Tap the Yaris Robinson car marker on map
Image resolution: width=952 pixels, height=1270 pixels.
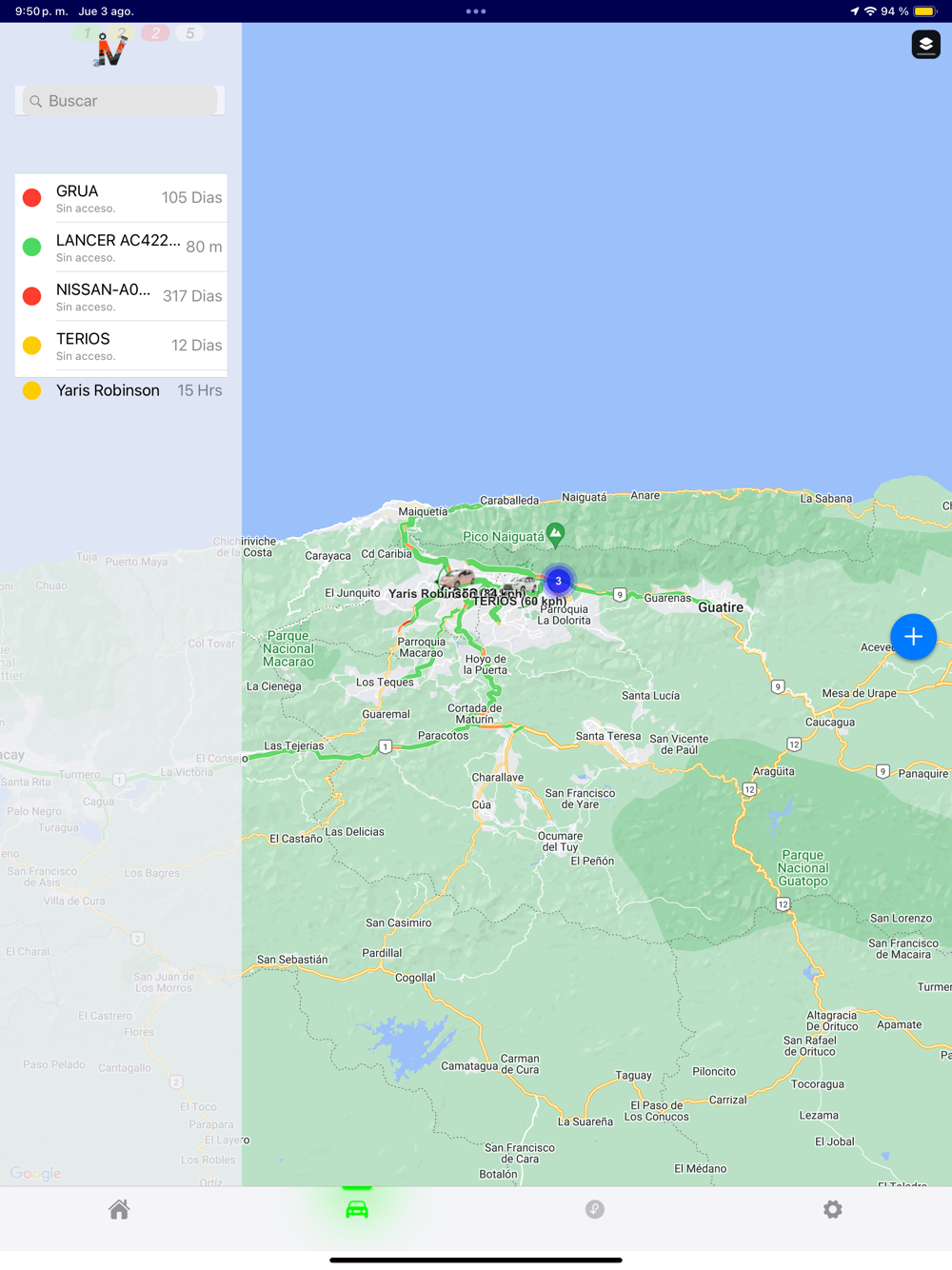(458, 577)
